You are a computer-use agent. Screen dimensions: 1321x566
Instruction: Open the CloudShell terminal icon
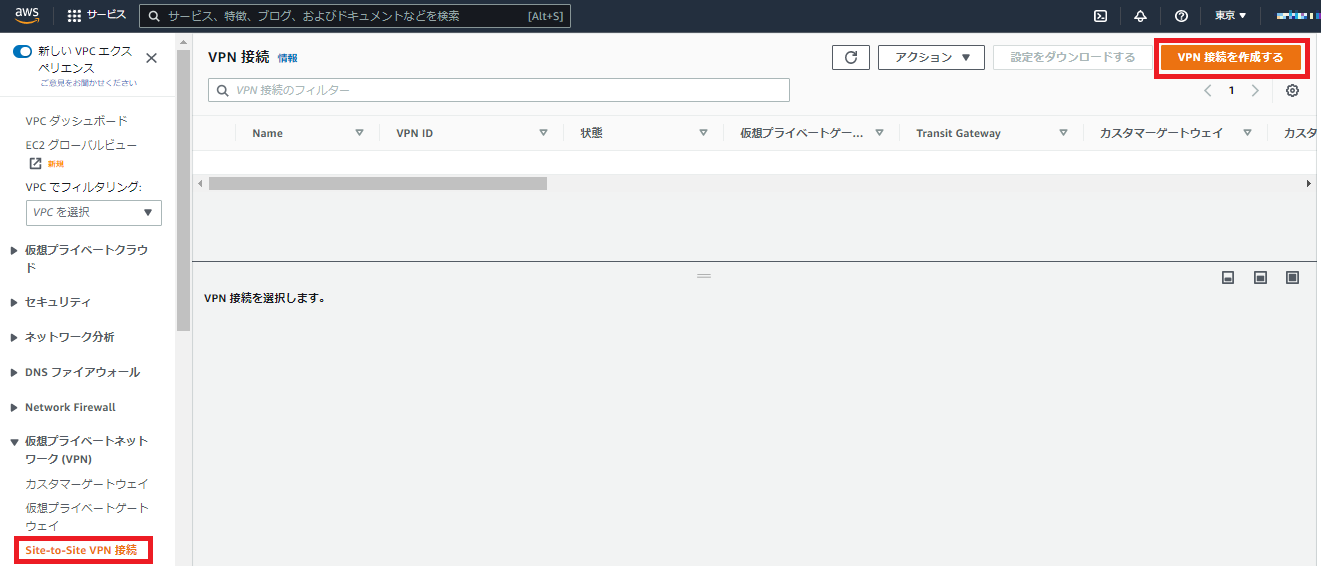coord(1100,16)
